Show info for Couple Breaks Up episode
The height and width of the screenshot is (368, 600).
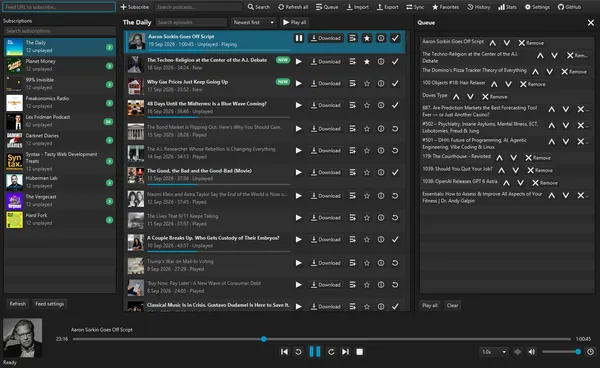381,239
